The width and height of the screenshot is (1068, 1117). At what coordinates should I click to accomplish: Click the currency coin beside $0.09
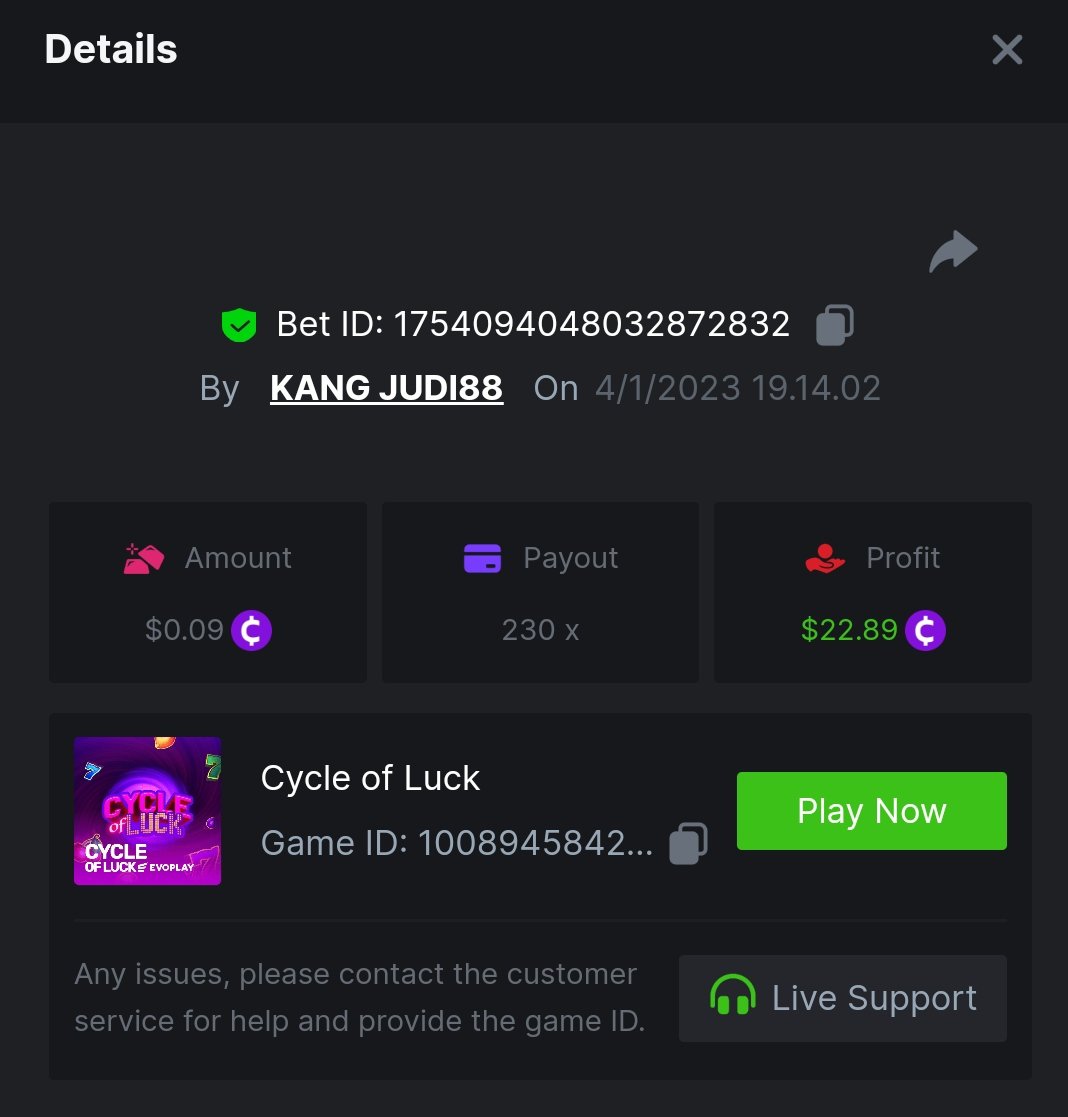251,630
